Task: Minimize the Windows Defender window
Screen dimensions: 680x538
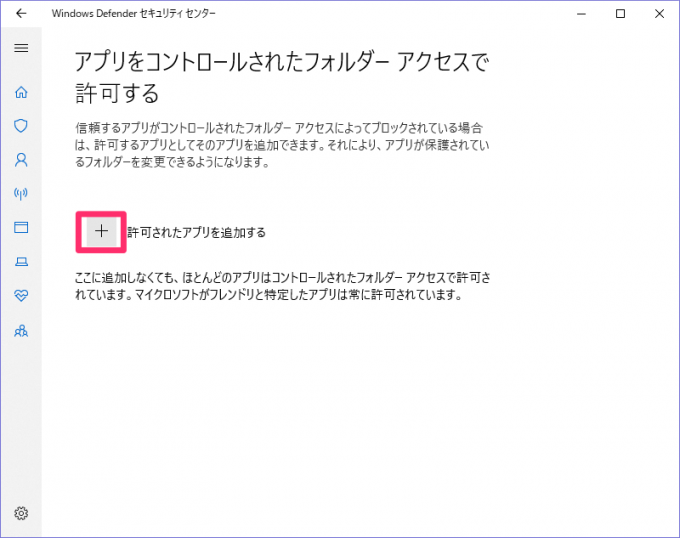Action: (x=581, y=14)
